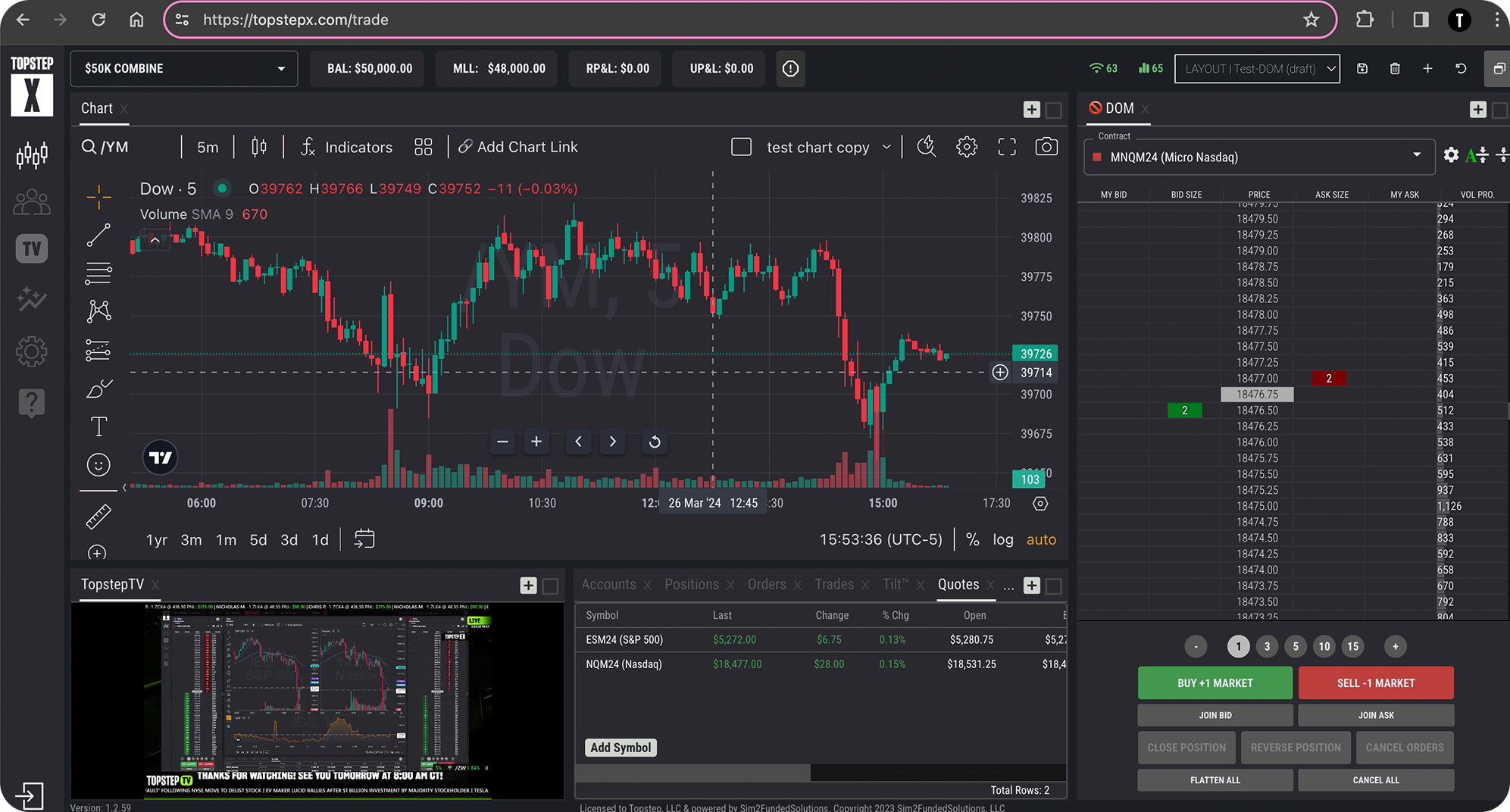Image resolution: width=1510 pixels, height=812 pixels.
Task: Tick the checkbox beside test chart copy
Action: [741, 147]
